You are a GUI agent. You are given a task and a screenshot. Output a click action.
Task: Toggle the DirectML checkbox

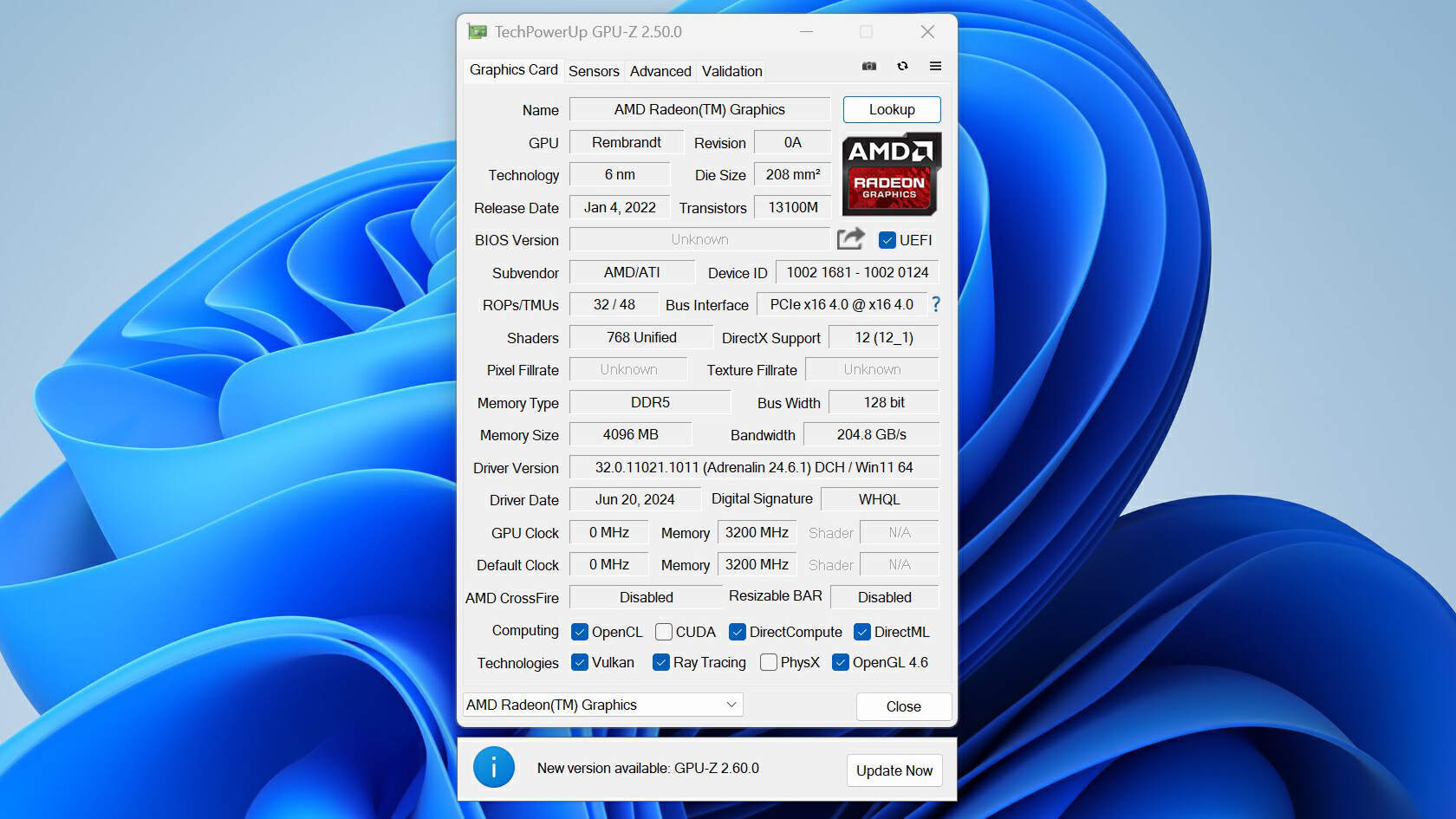[x=862, y=632]
